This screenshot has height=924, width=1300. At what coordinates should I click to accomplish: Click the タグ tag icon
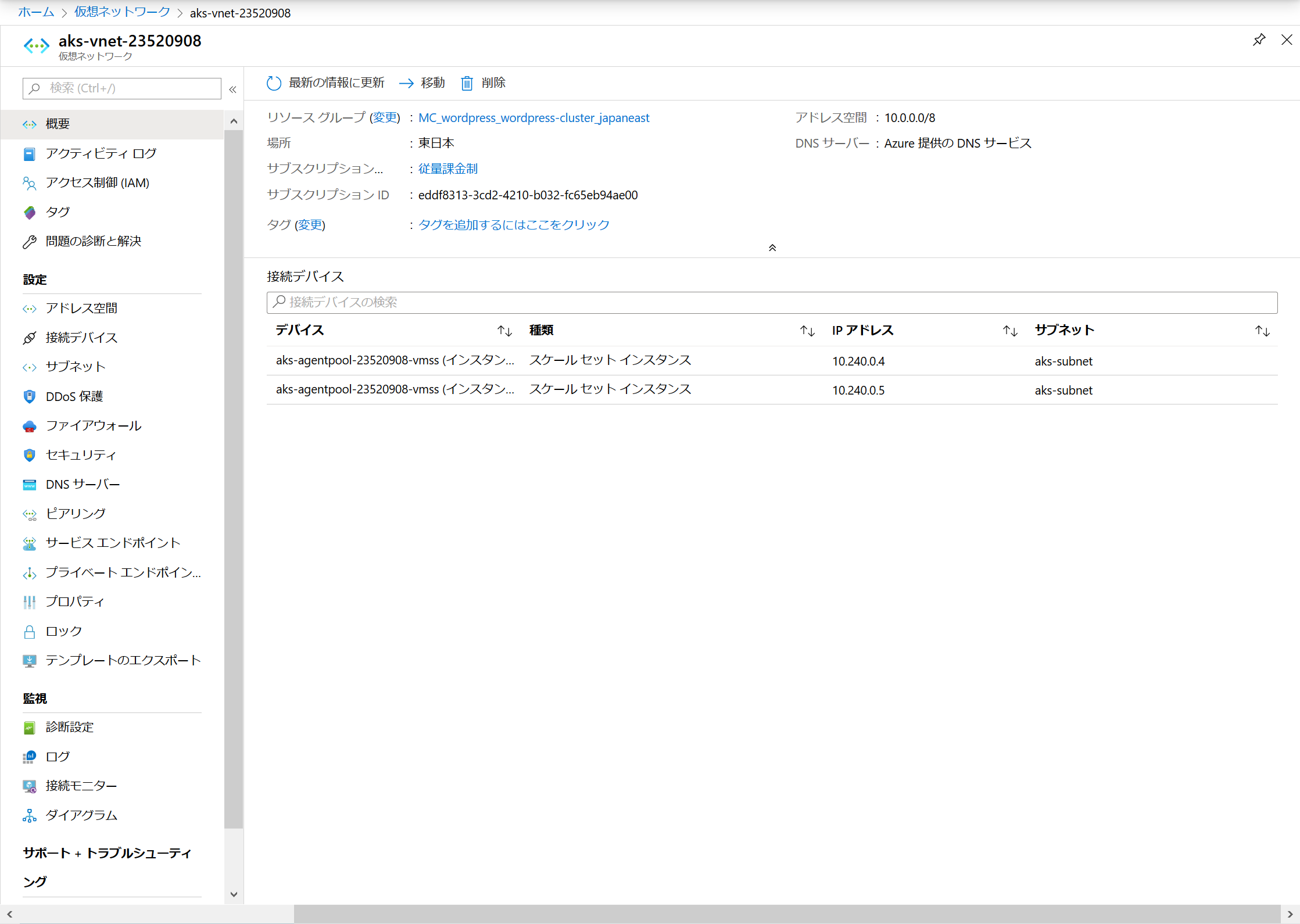(x=30, y=212)
